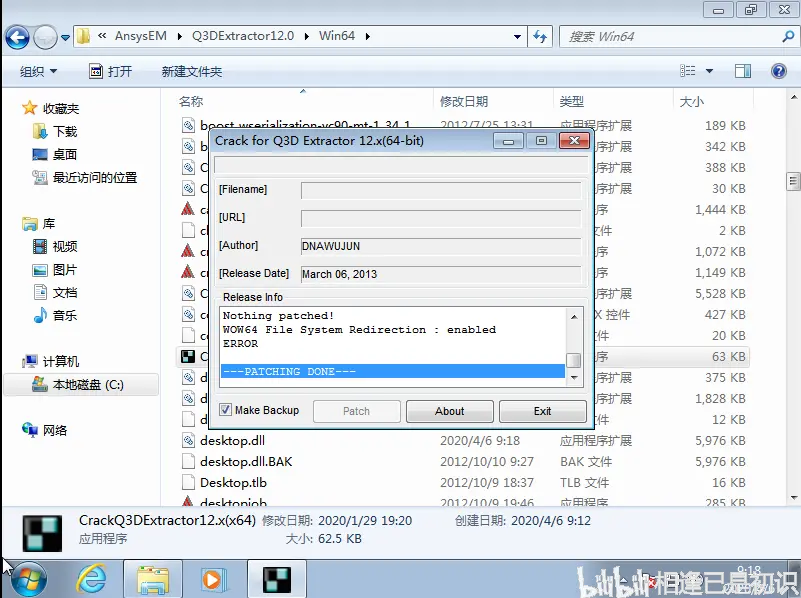Open the 图片 library
The width and height of the screenshot is (801, 598).
(x=55, y=270)
